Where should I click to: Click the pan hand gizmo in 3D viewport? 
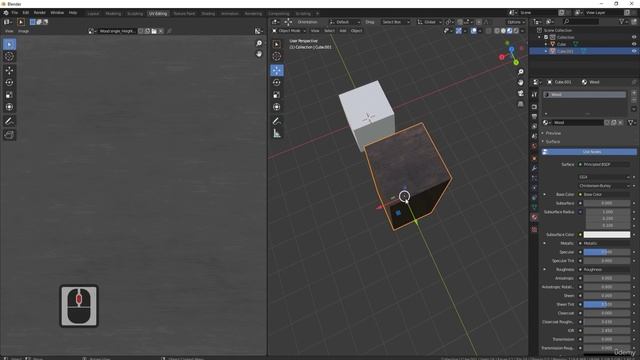pos(520,82)
